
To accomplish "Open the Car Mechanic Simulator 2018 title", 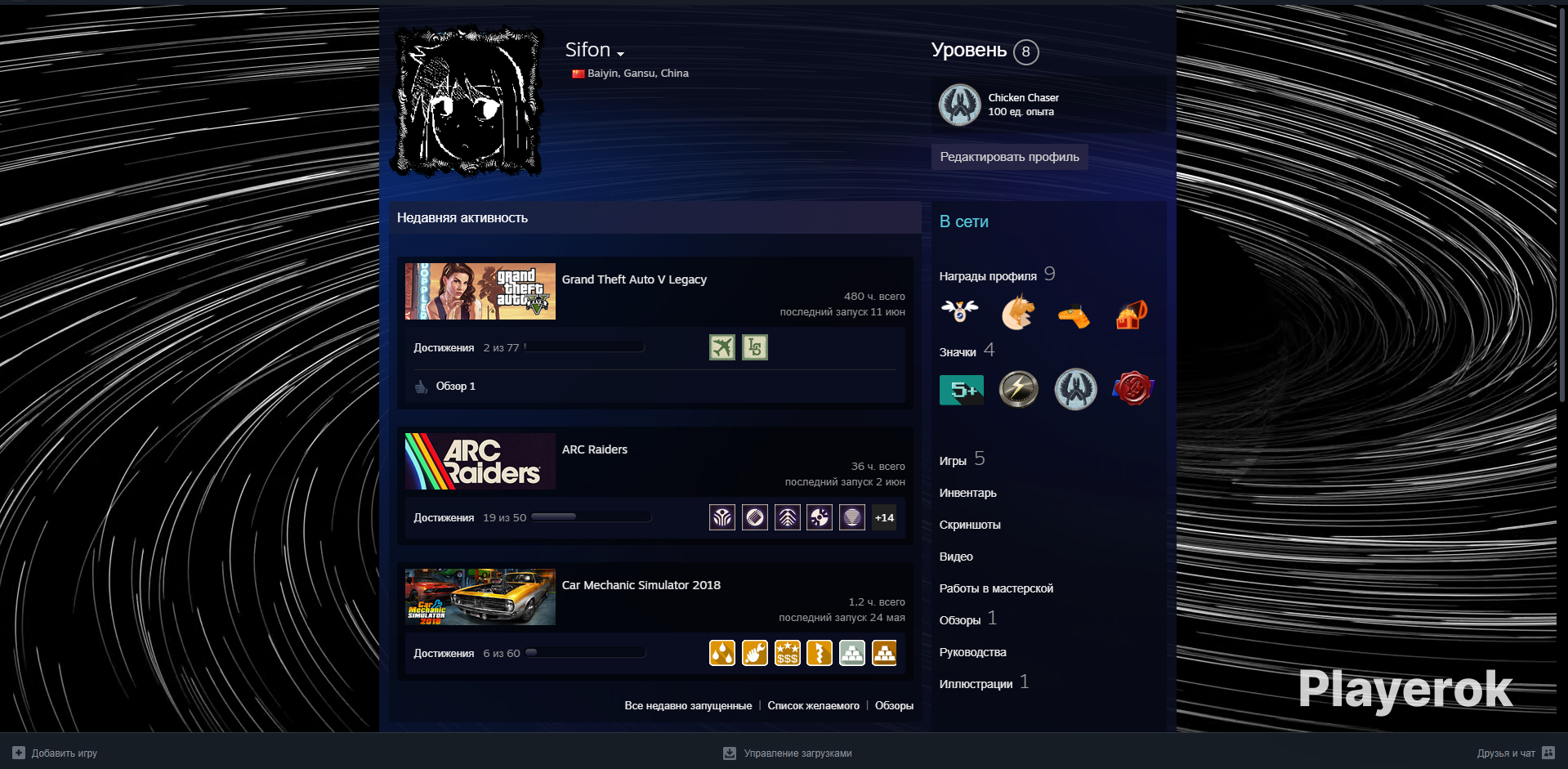I will pos(641,585).
